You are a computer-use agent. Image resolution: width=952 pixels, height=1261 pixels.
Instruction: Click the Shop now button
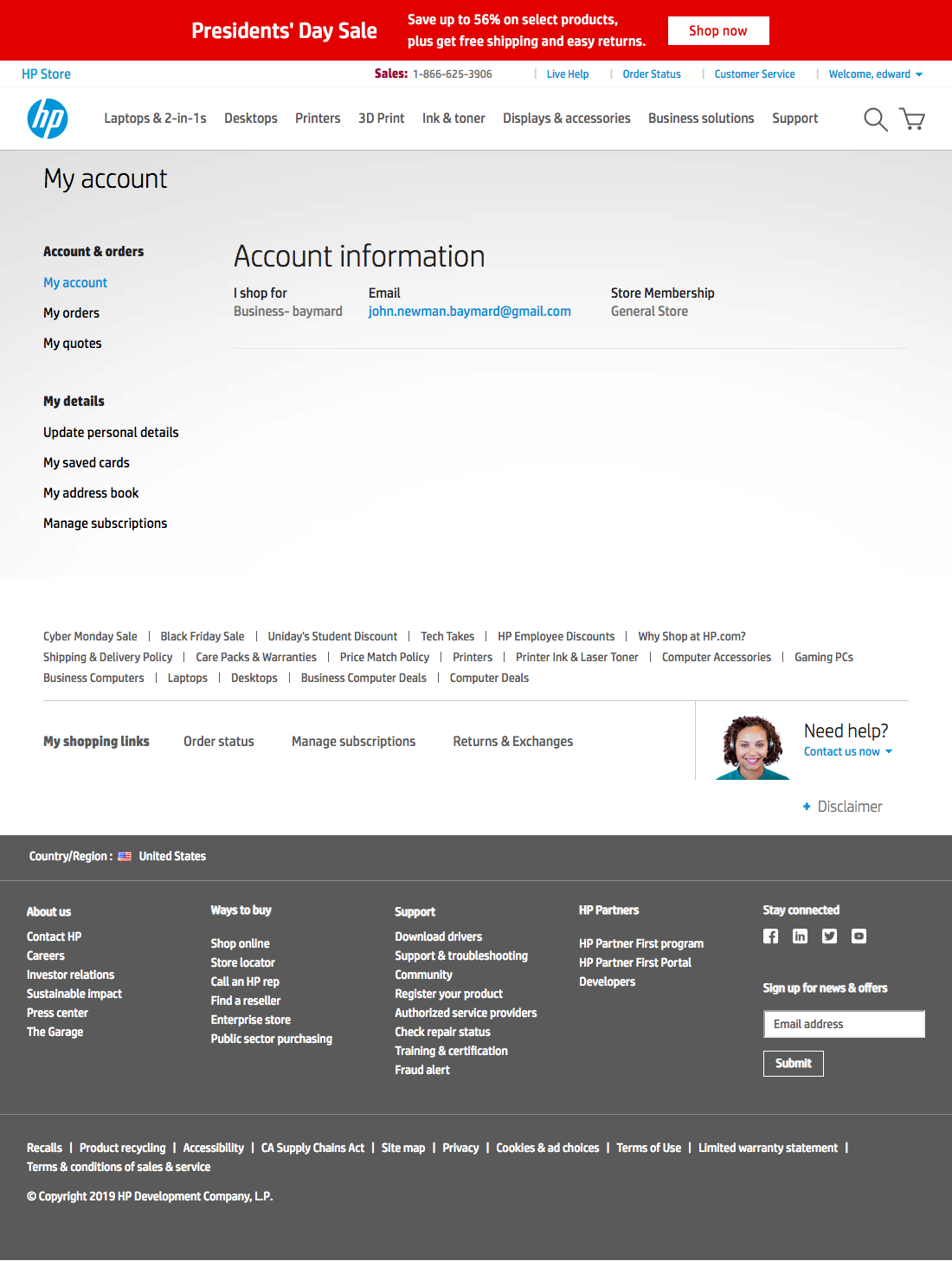tap(717, 30)
